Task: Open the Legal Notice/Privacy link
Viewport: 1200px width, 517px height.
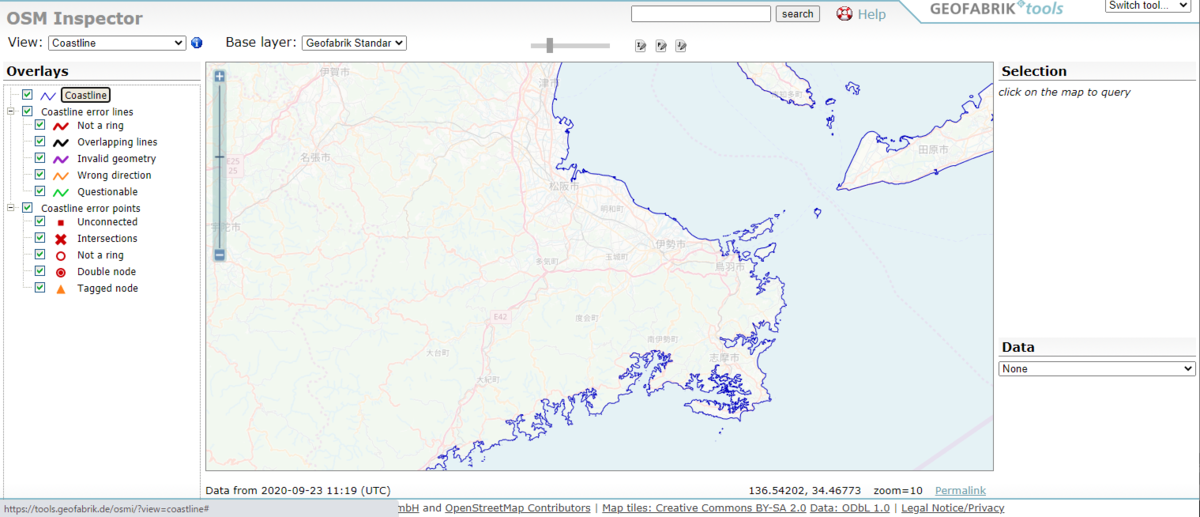Action: coord(953,509)
